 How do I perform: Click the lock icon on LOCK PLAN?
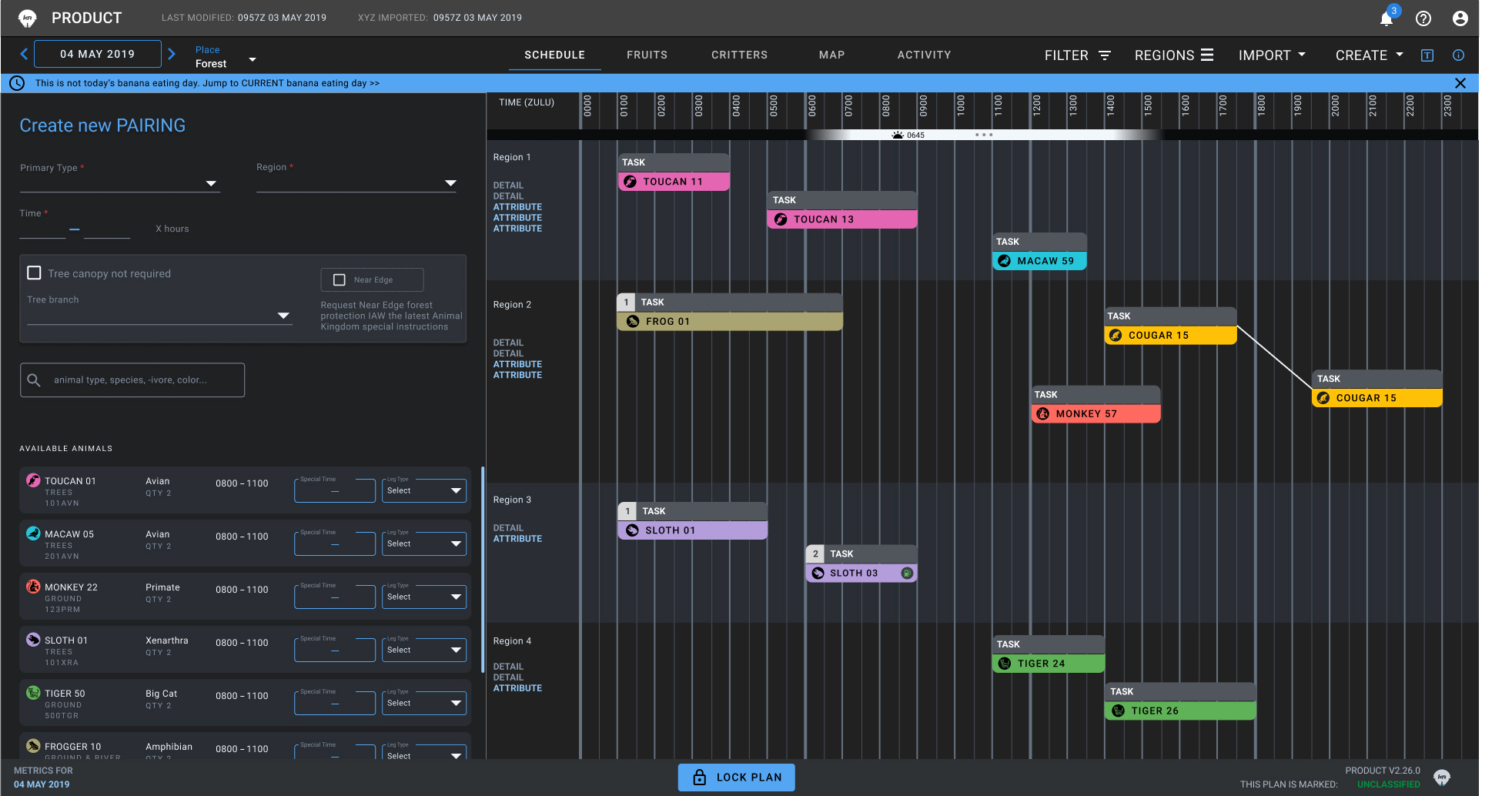coord(700,777)
